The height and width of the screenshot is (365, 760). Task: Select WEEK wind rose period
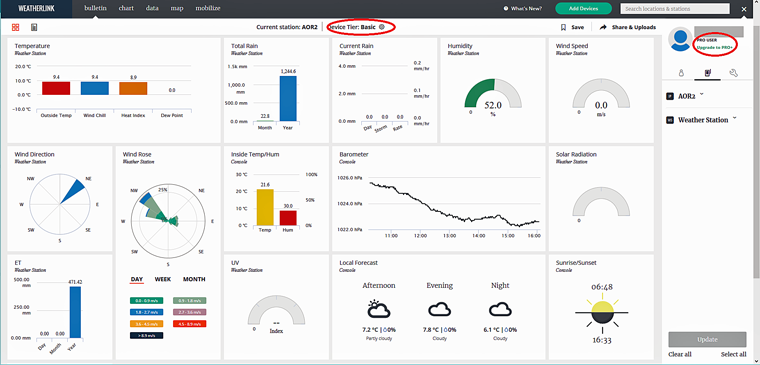(163, 279)
